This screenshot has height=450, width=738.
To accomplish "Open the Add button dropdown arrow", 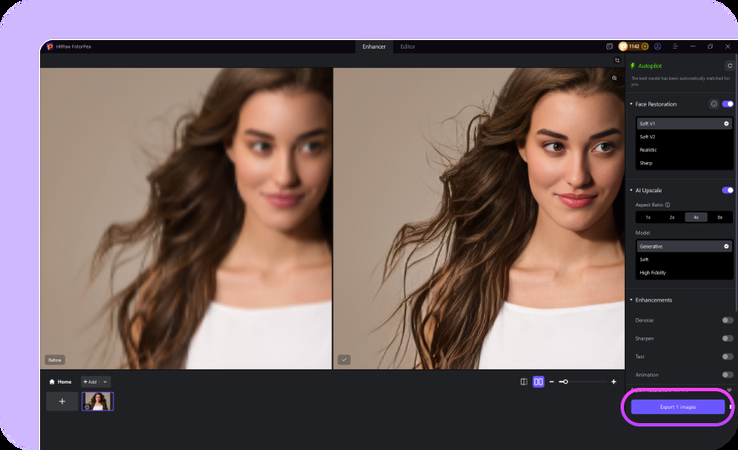I will pos(105,382).
